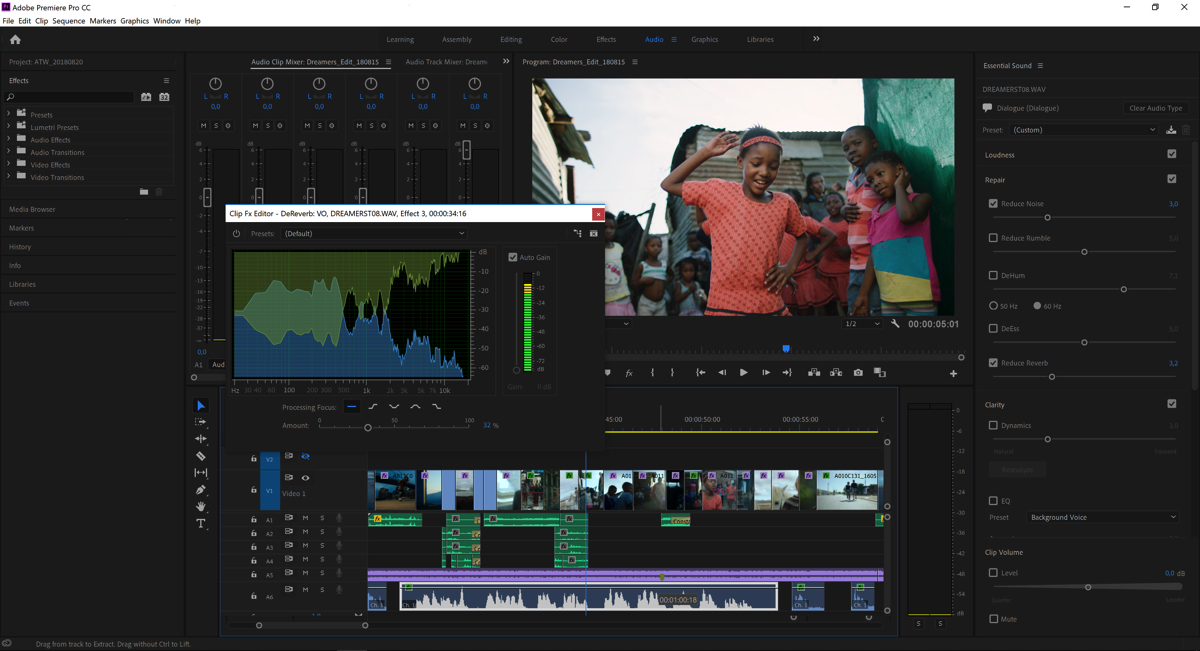Select the 50 Hz radio button
Viewport: 1200px width, 651px height.
click(x=993, y=306)
